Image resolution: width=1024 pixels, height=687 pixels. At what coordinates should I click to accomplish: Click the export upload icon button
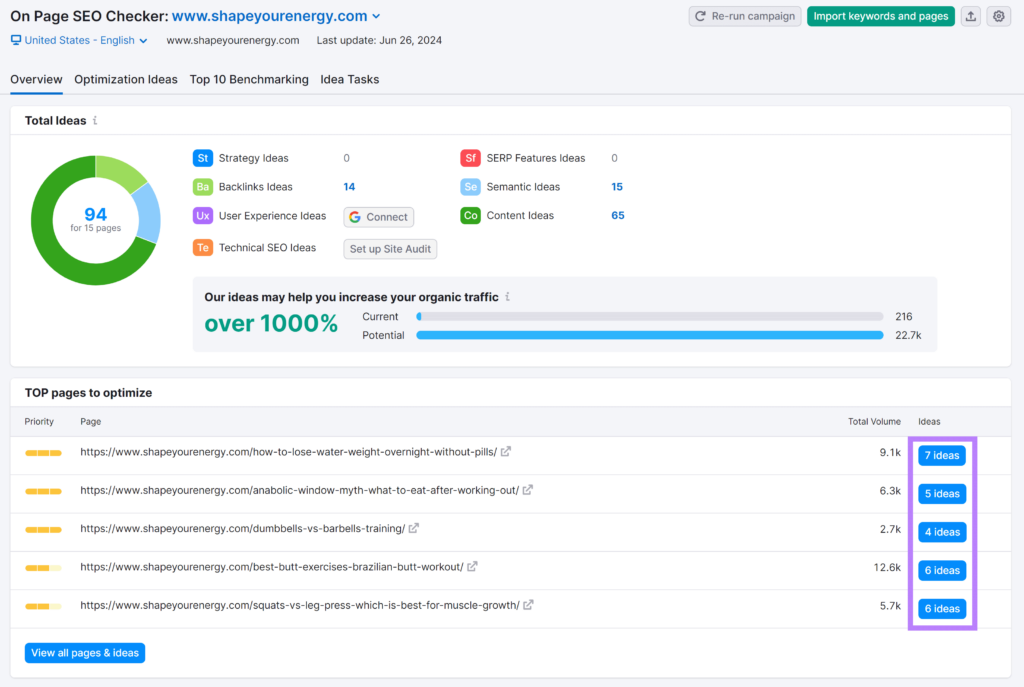pyautogui.click(x=970, y=16)
